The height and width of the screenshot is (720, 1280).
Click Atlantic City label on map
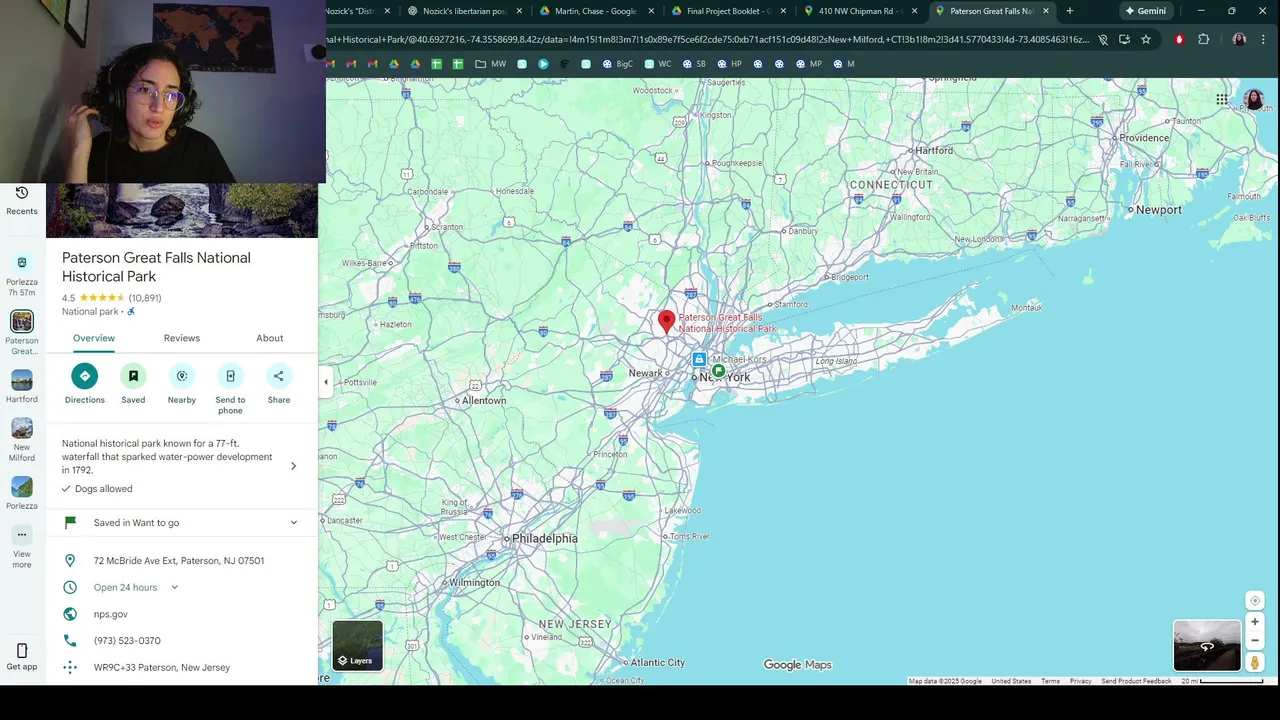[x=657, y=662]
